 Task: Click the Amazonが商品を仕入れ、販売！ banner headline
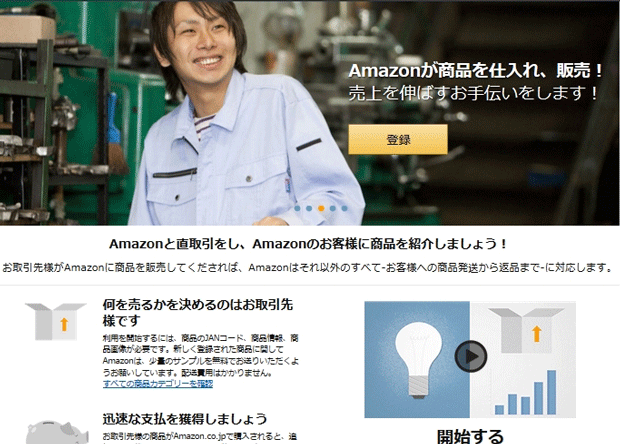tap(476, 70)
